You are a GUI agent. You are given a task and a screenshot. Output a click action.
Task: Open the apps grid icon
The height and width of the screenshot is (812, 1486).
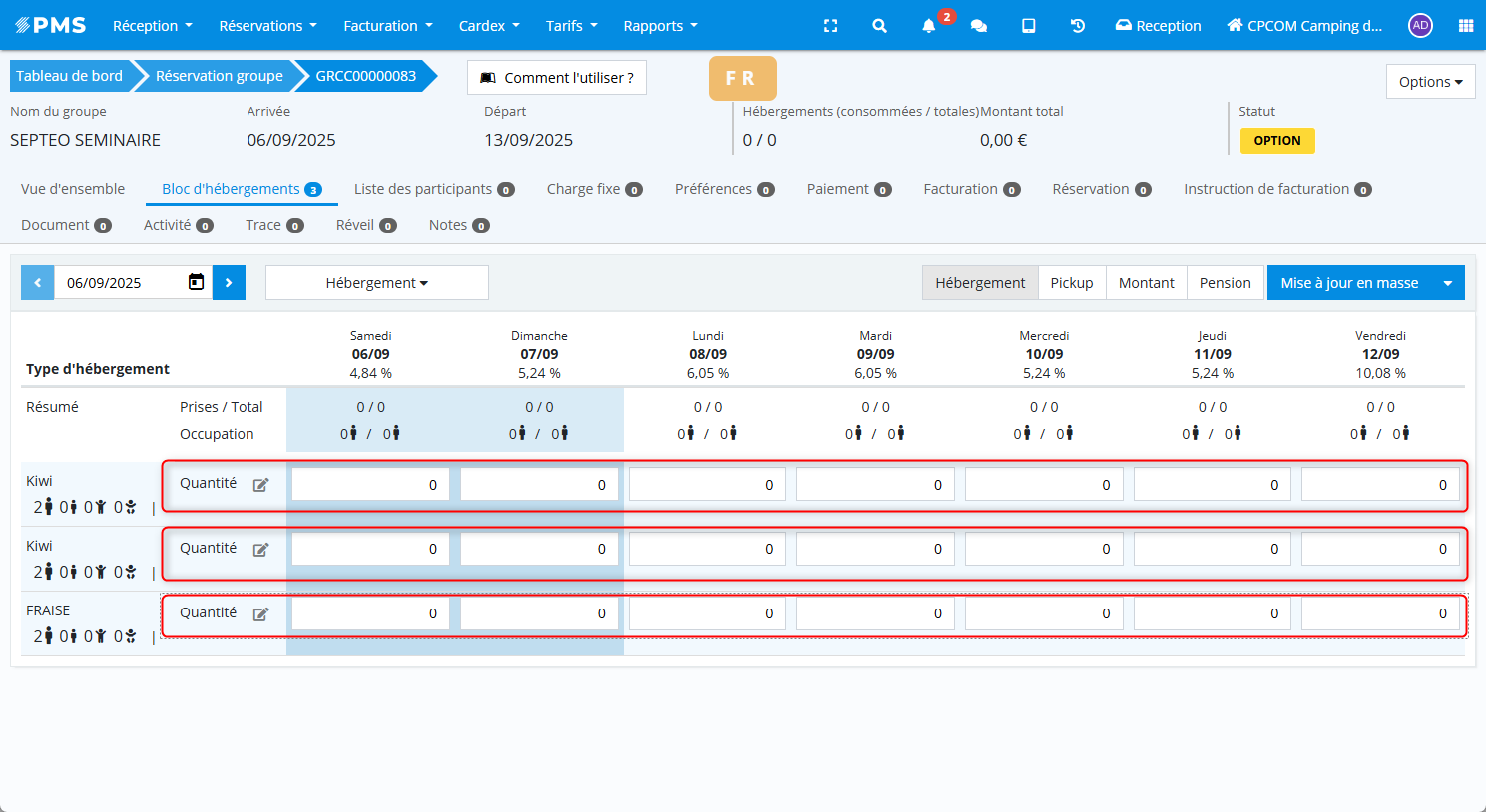[x=1465, y=26]
